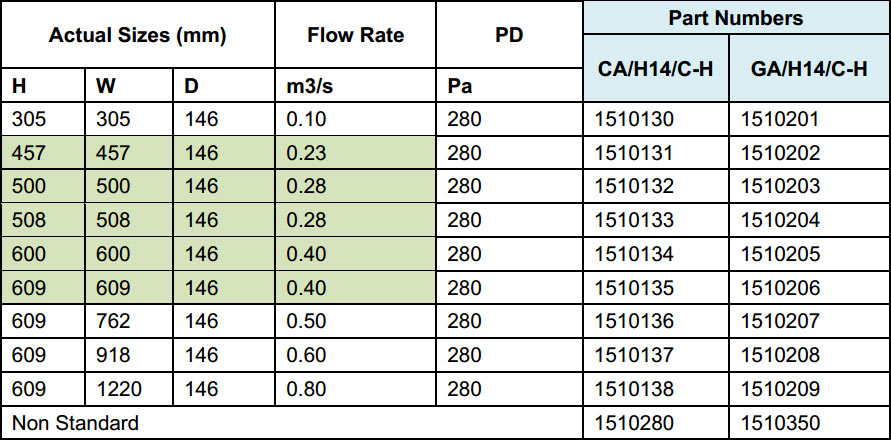Click the green 457 height cell
Image resolution: width=891 pixels, height=440 pixels.
(43, 153)
